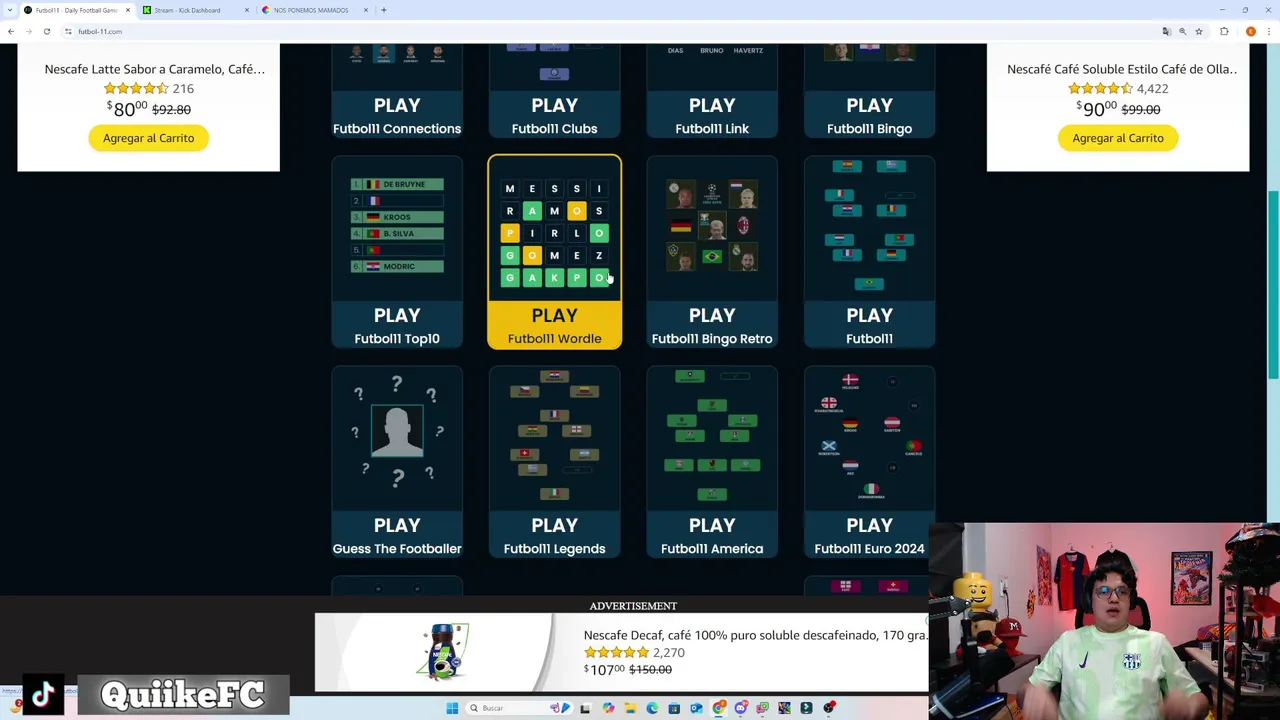Click the Bingo Retro player grid thumbnail
The width and height of the screenshot is (1280, 720).
pyautogui.click(x=712, y=226)
